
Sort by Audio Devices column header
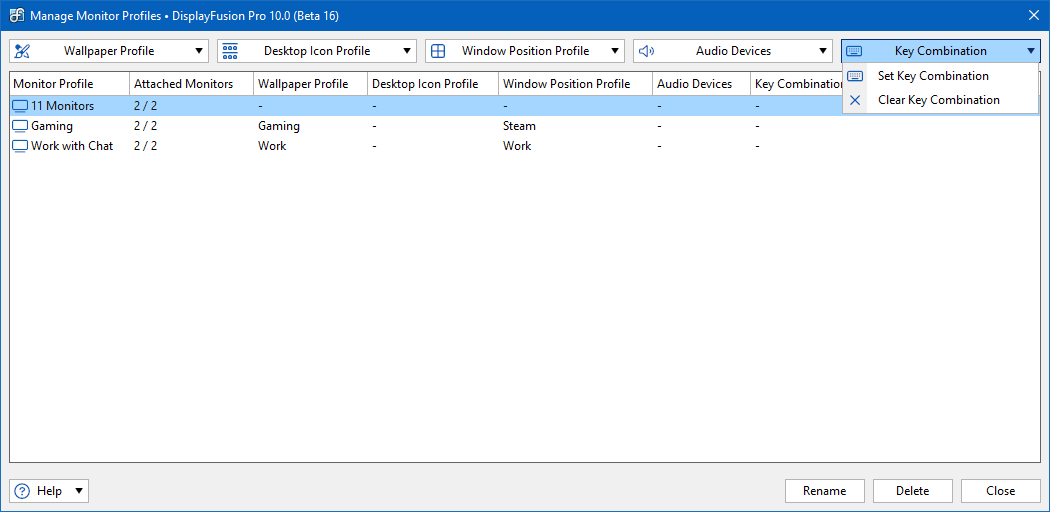coord(702,84)
